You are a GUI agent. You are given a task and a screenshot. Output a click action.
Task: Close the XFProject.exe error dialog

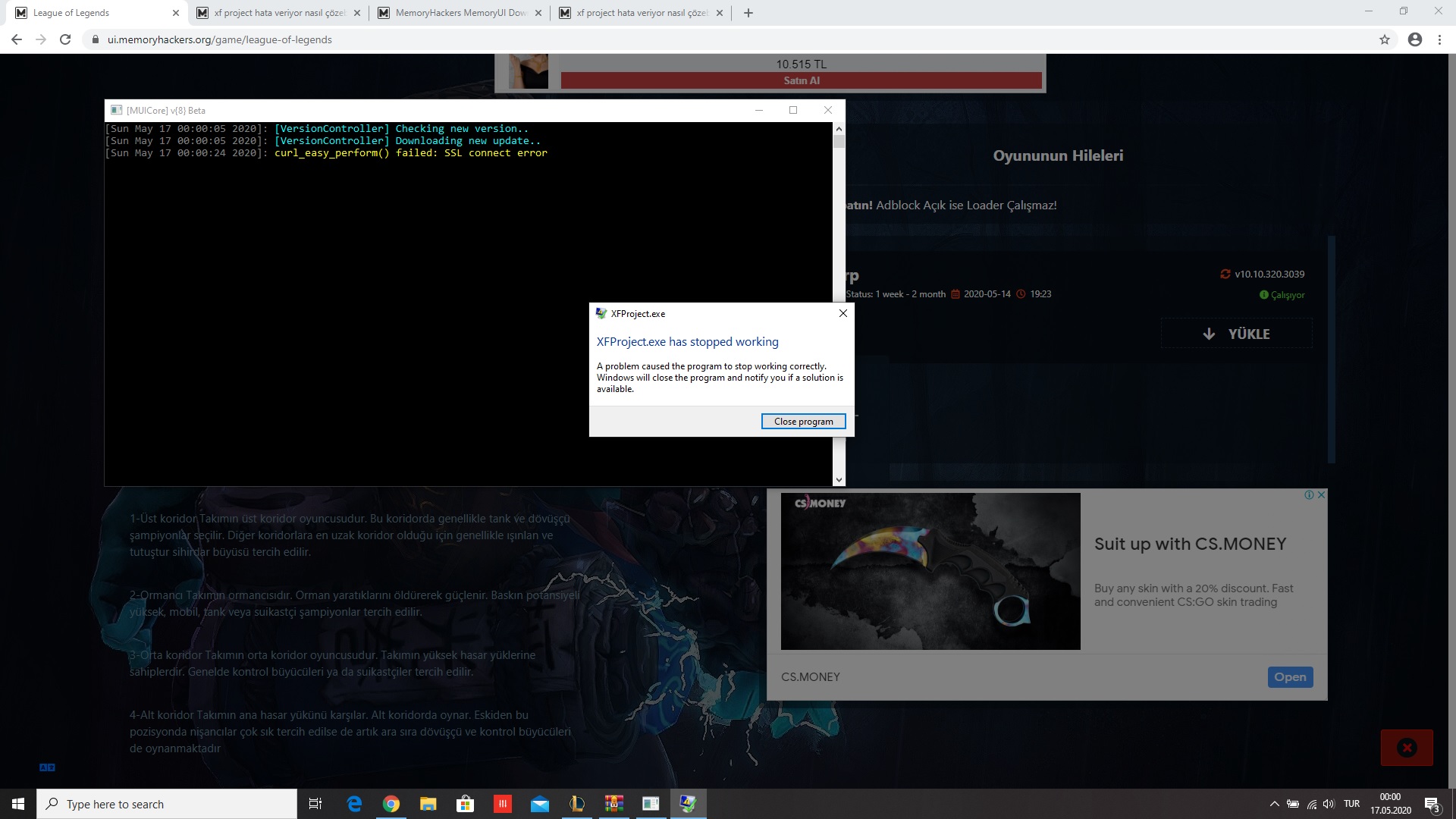(x=843, y=313)
